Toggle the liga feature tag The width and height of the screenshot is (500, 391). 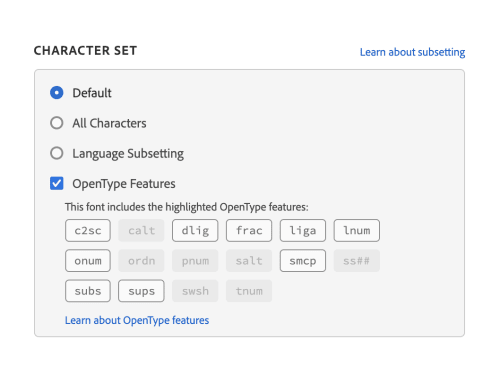click(303, 230)
